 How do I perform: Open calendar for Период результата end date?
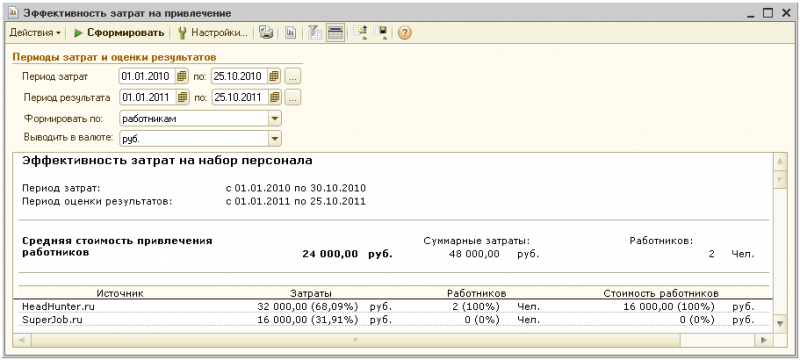[274, 97]
